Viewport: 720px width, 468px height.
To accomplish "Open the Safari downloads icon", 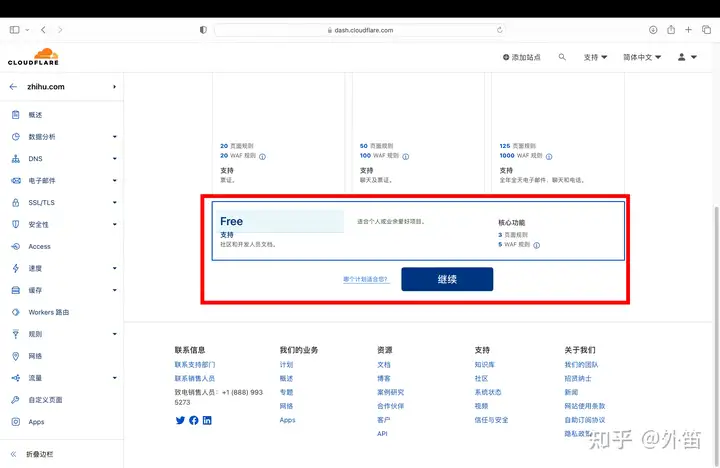I will point(653,30).
